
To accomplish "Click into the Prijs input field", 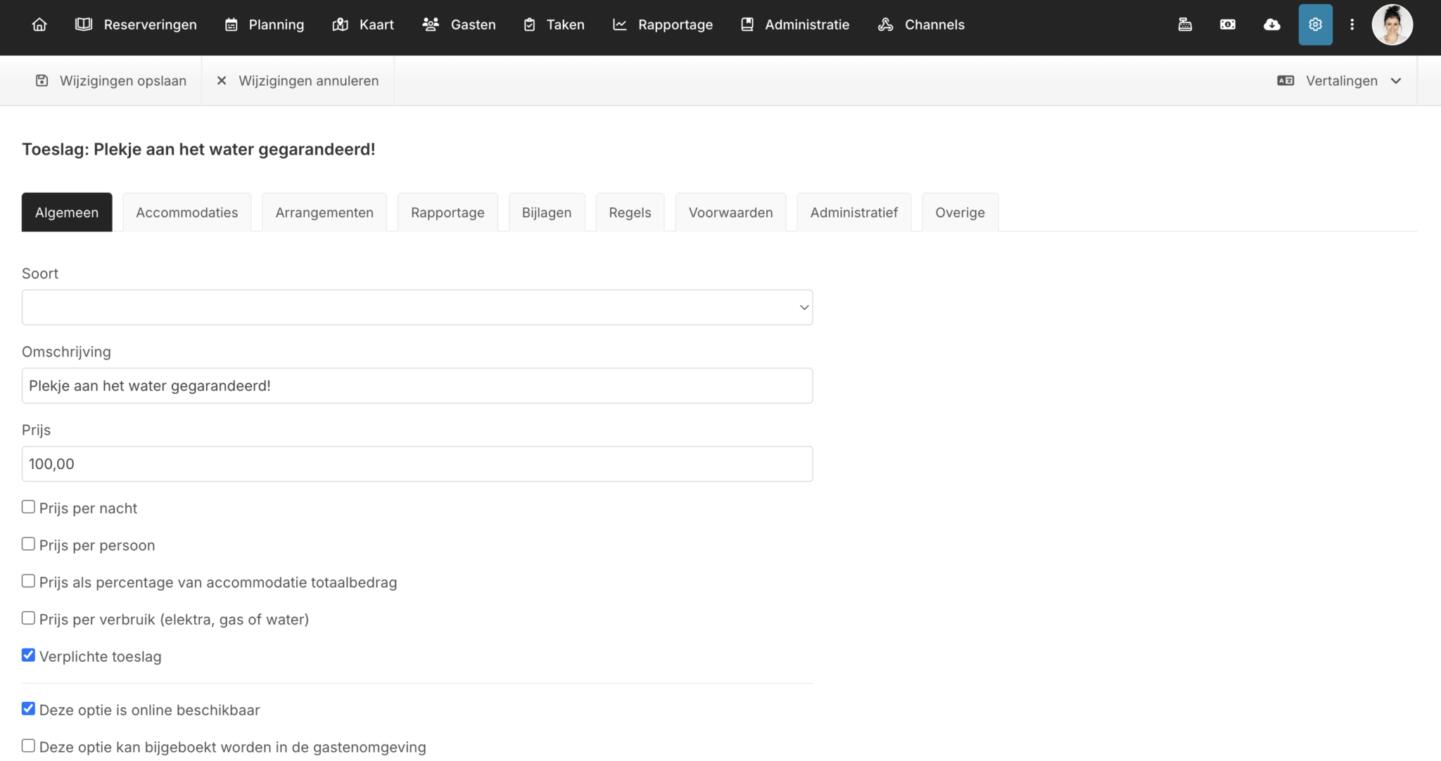I will [417, 464].
